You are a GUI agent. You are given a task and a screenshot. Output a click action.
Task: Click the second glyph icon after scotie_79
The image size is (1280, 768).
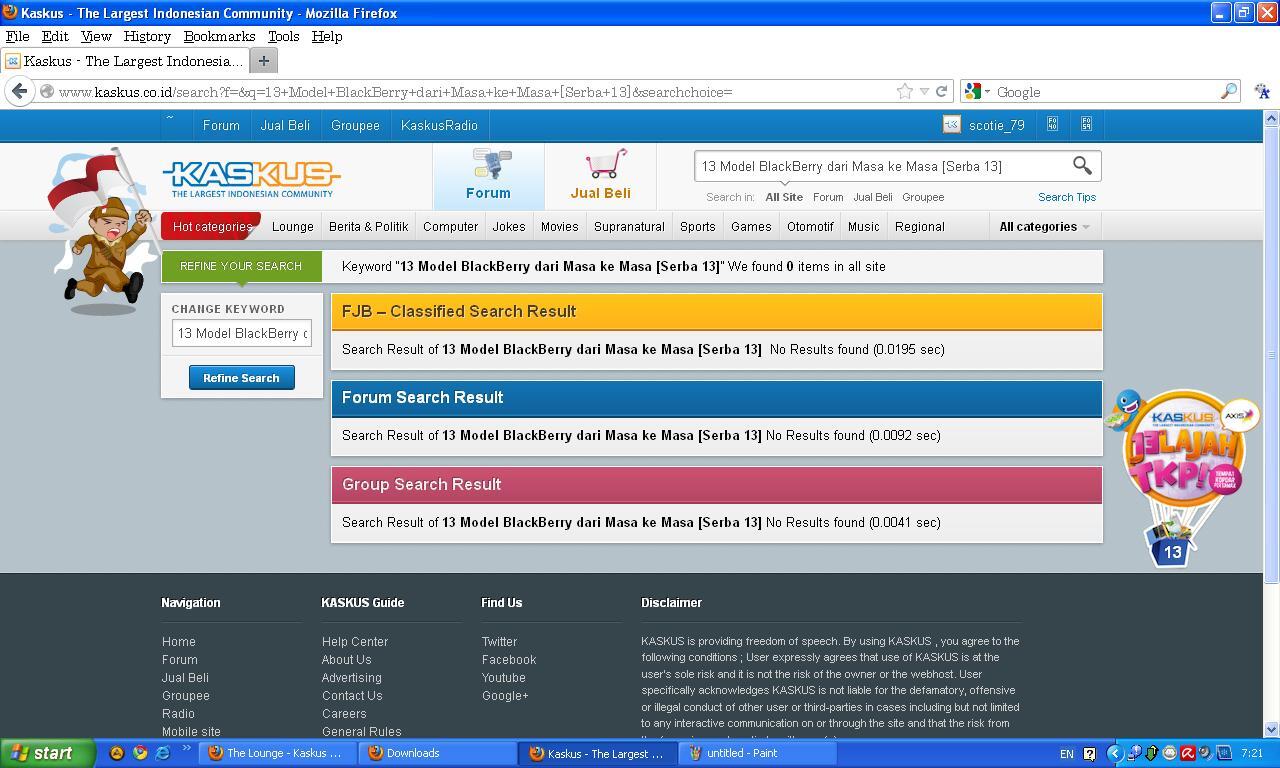1086,124
